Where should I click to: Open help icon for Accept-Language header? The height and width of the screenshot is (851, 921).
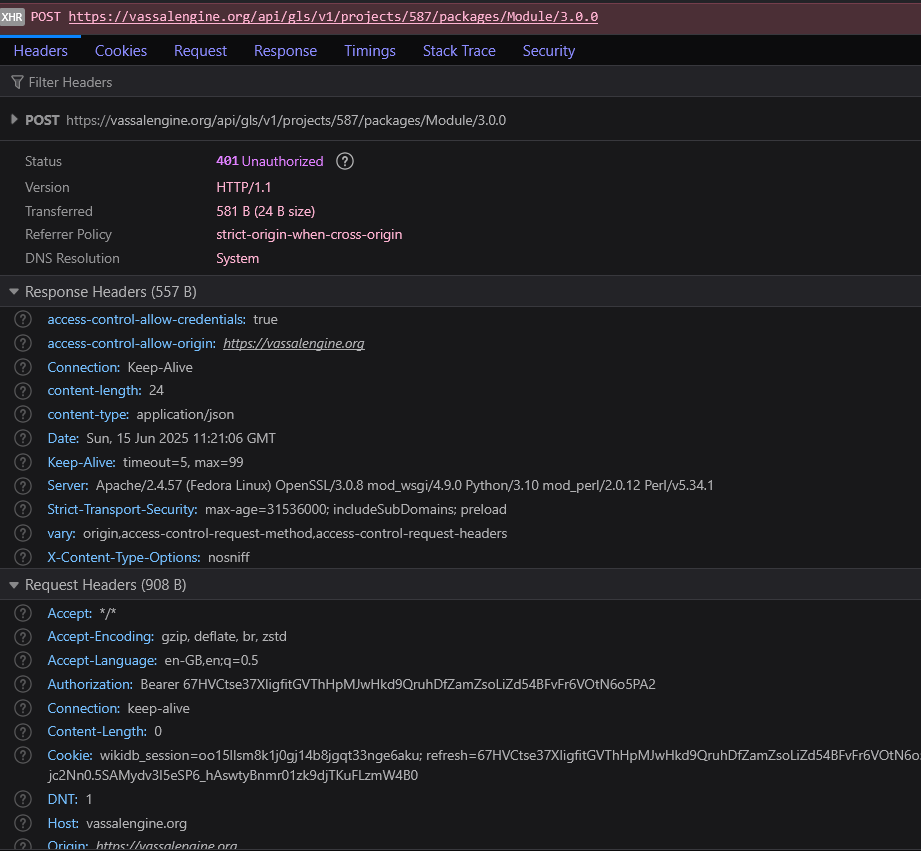pyautogui.click(x=23, y=660)
